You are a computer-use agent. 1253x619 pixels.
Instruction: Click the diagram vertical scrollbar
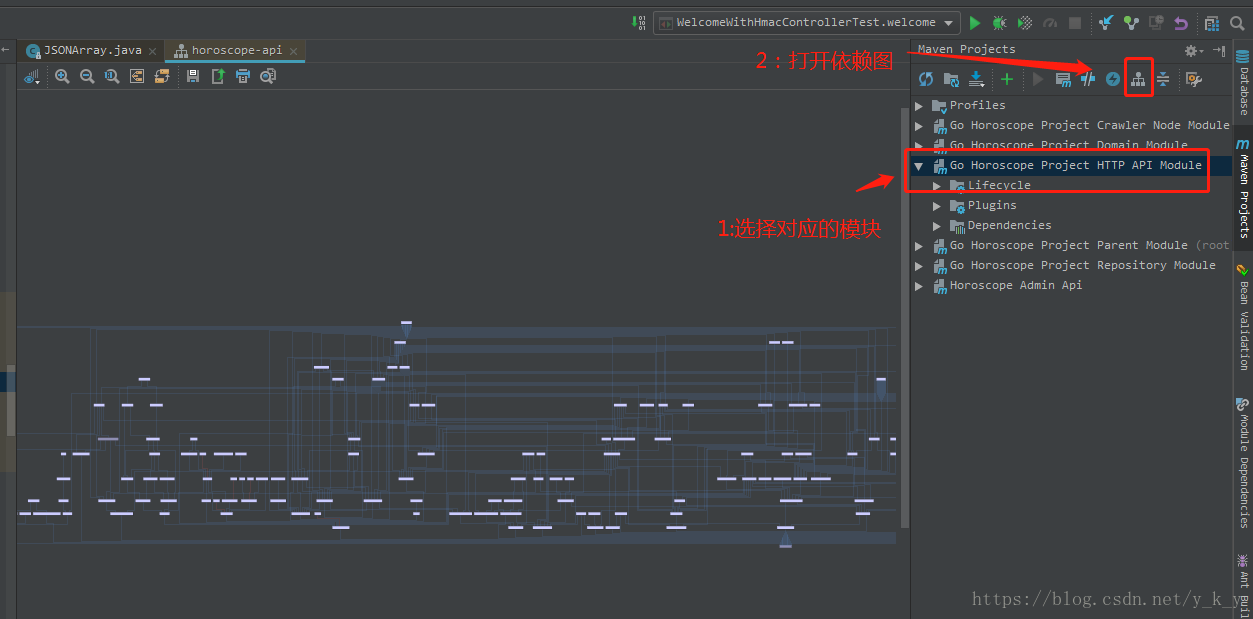(x=905, y=318)
